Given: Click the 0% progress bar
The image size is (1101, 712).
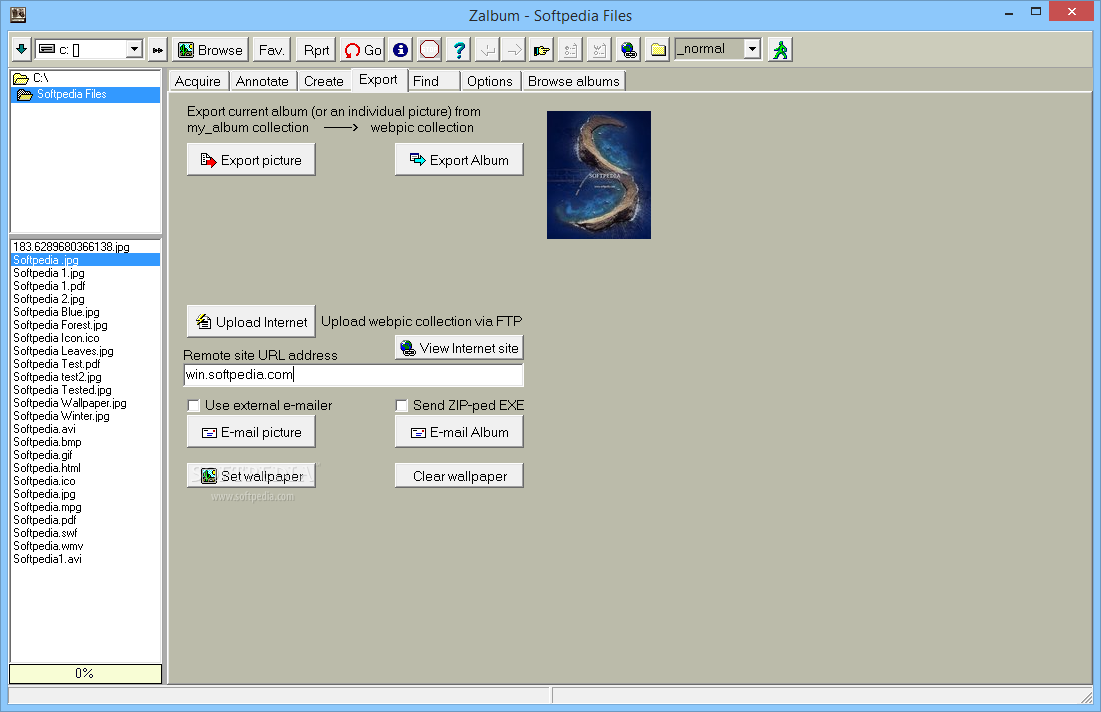Looking at the screenshot, I should pyautogui.click(x=85, y=673).
